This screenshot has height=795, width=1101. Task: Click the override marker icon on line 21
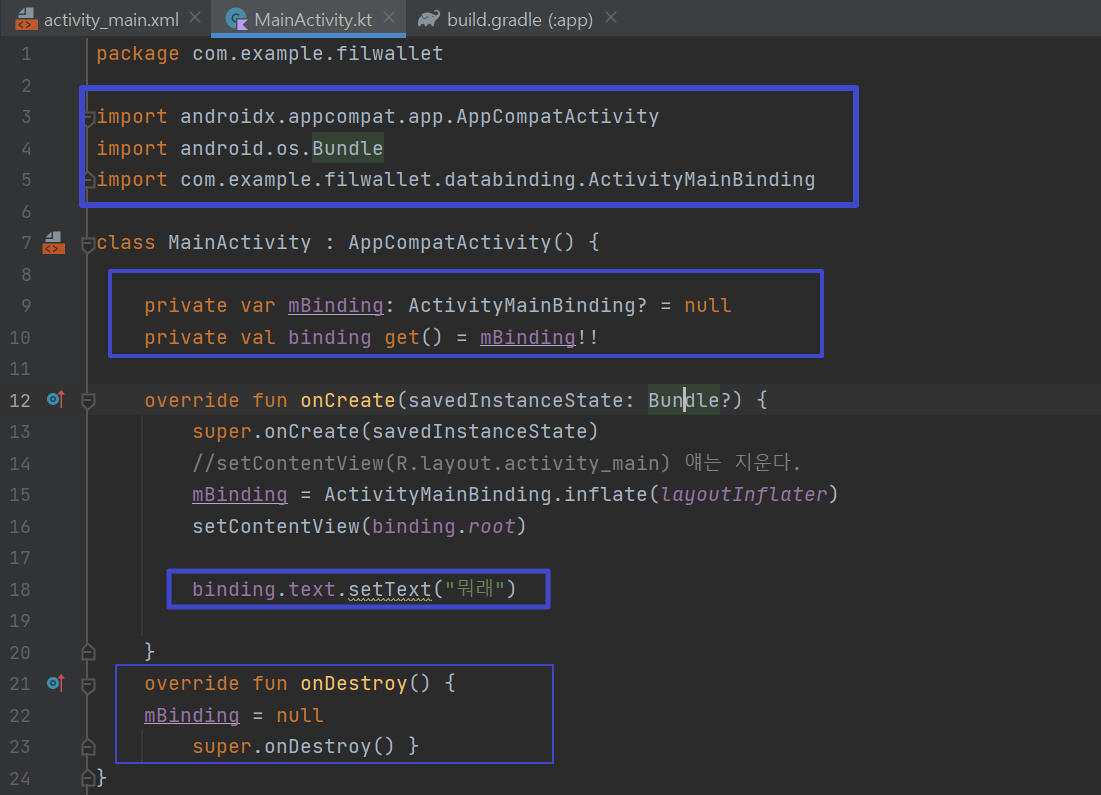click(x=55, y=683)
